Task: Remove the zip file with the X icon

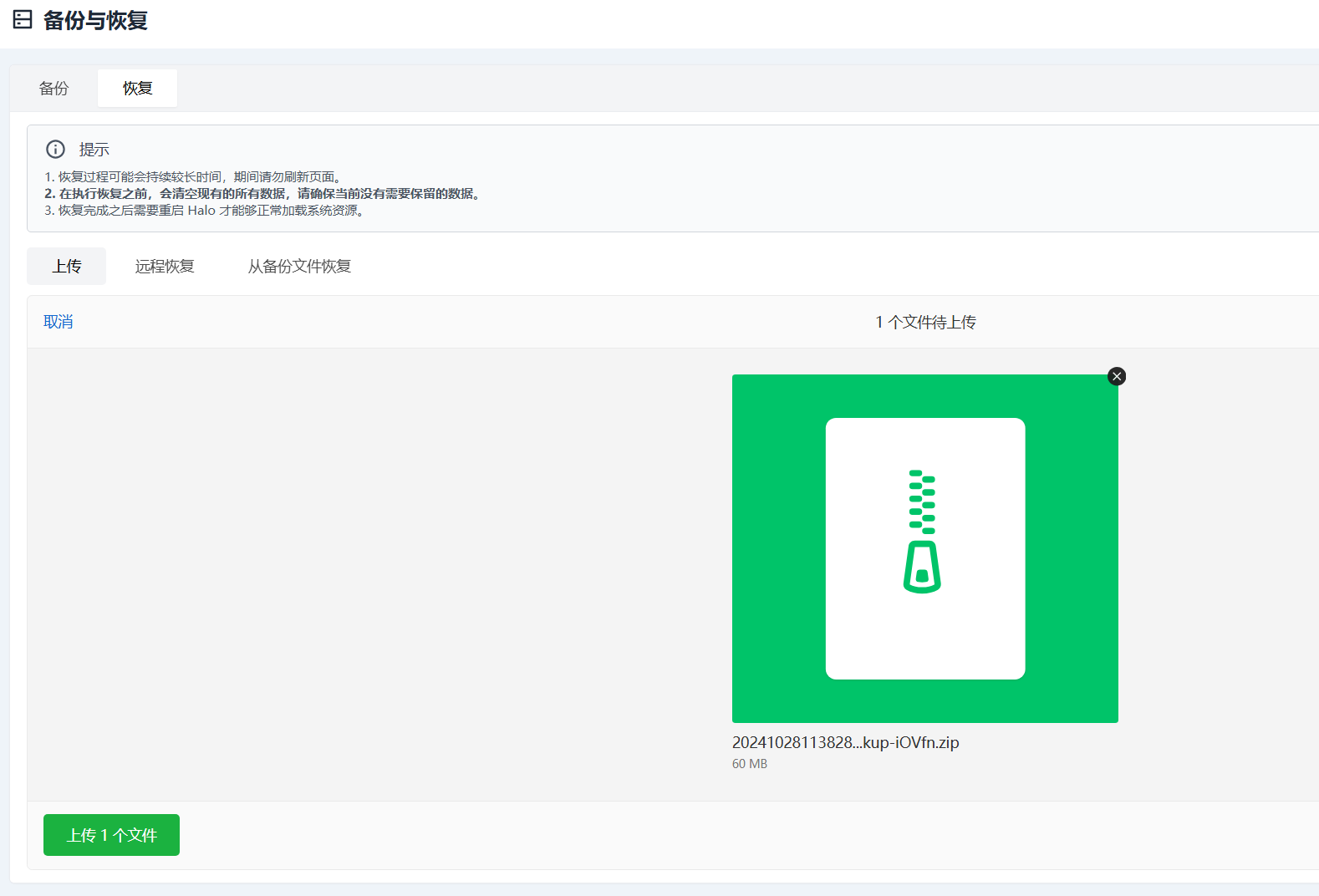Action: pyautogui.click(x=1116, y=376)
